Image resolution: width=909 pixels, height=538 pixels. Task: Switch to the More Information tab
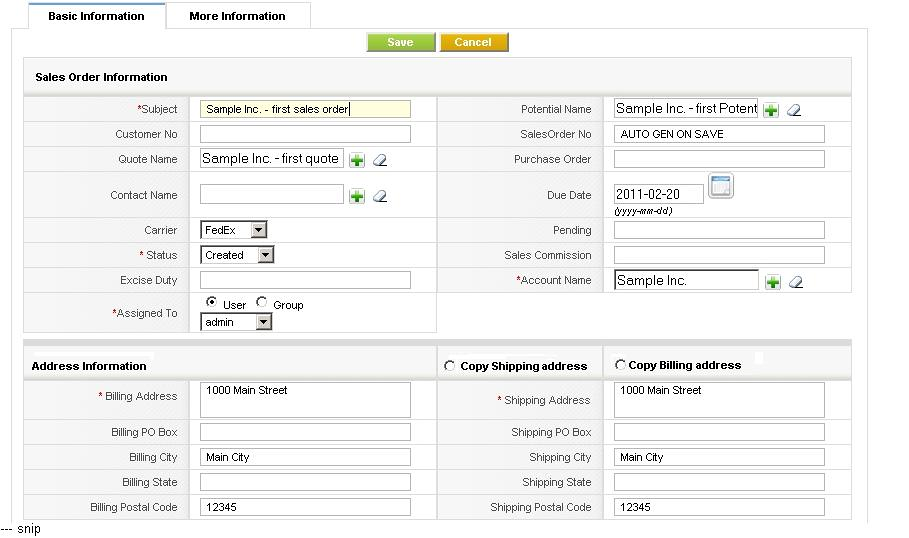tap(237, 16)
